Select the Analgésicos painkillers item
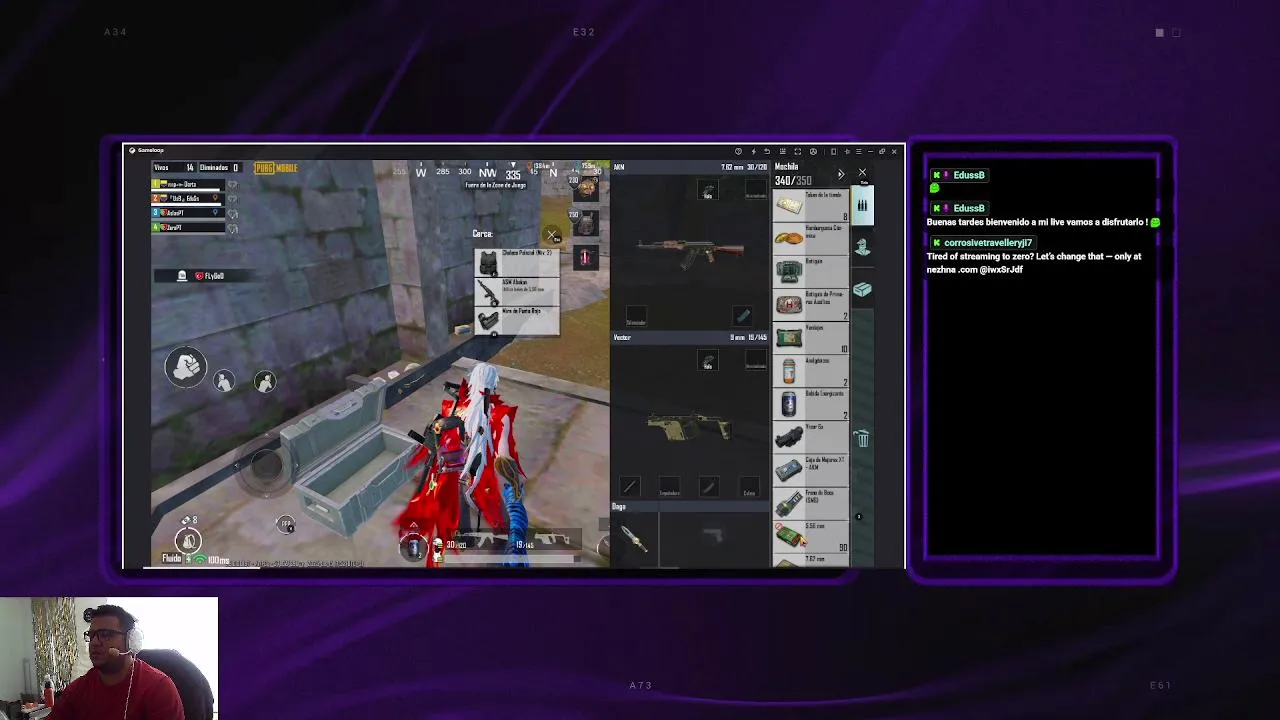Image resolution: width=1280 pixels, height=720 pixels. [x=811, y=370]
